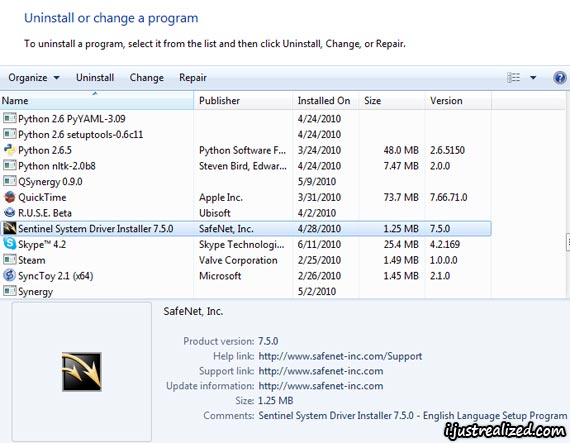Click the vertical scrollbar at list edge

click(568, 242)
